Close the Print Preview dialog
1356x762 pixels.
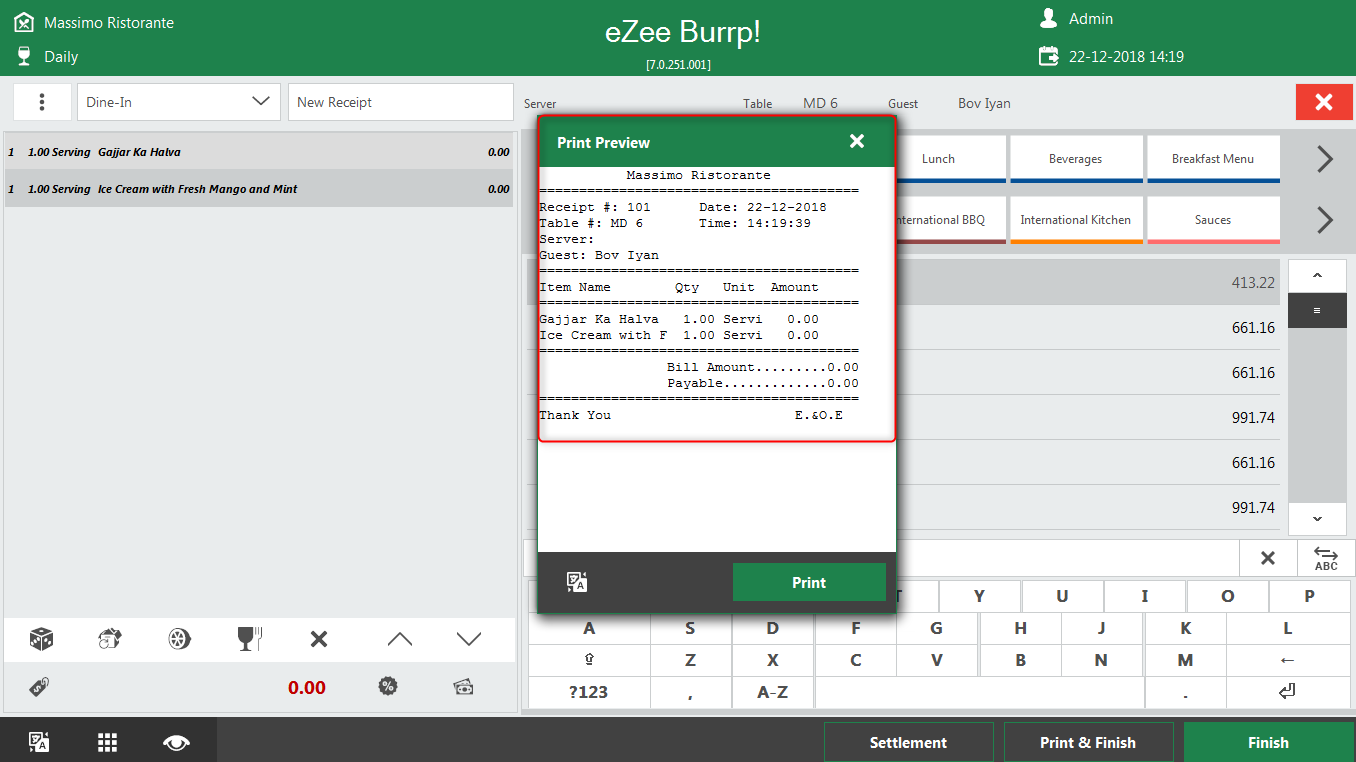857,142
